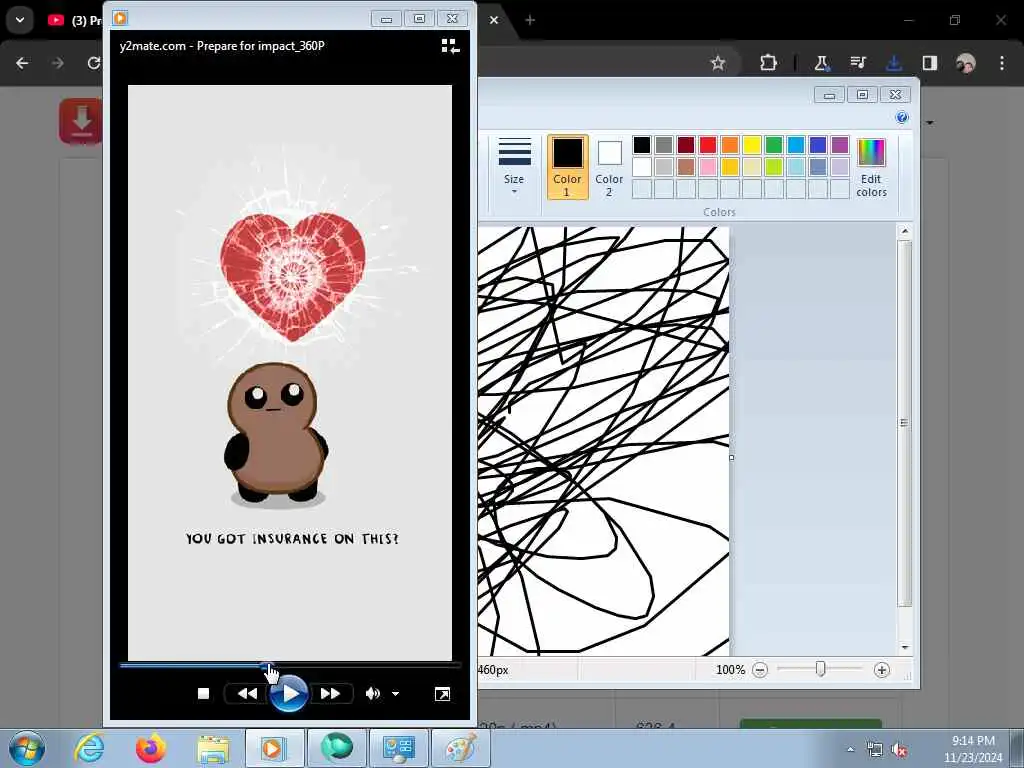Click Chrome back arrow button
Image resolution: width=1024 pixels, height=768 pixels.
22,63
